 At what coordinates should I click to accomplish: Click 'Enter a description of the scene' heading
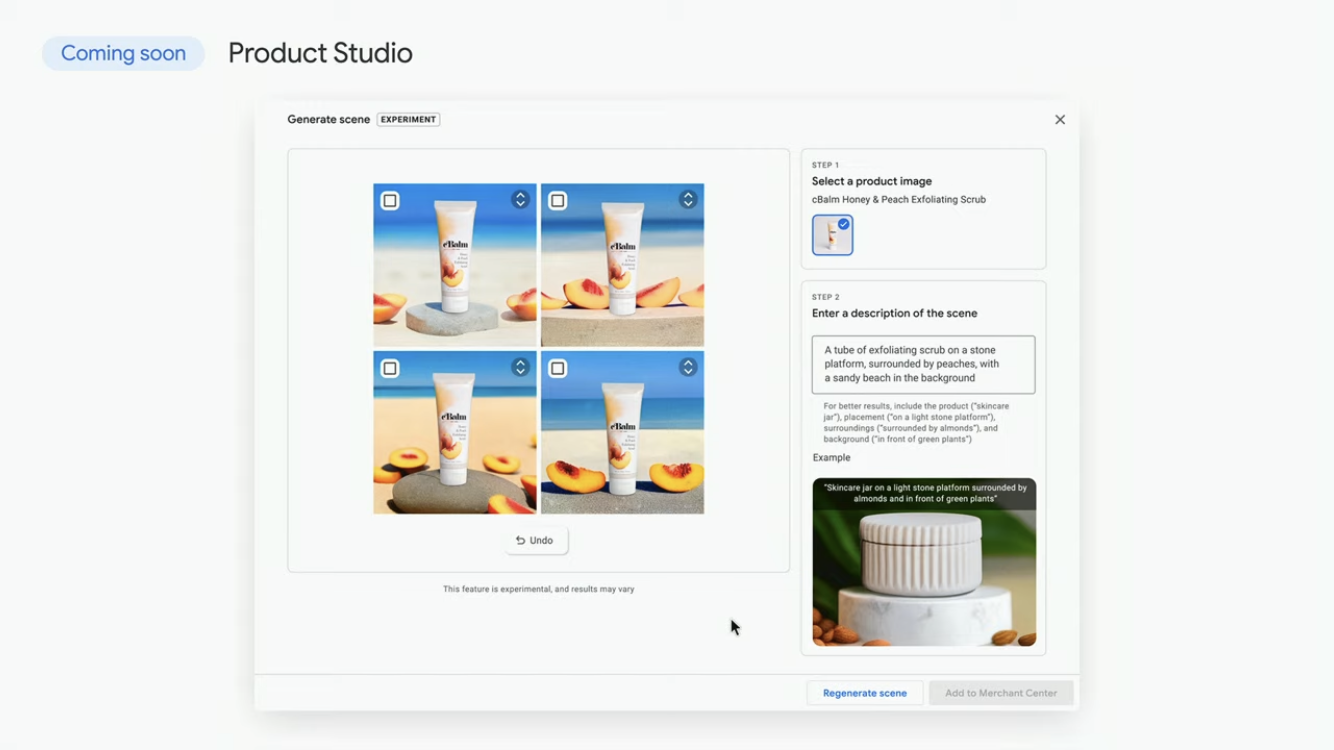point(895,313)
